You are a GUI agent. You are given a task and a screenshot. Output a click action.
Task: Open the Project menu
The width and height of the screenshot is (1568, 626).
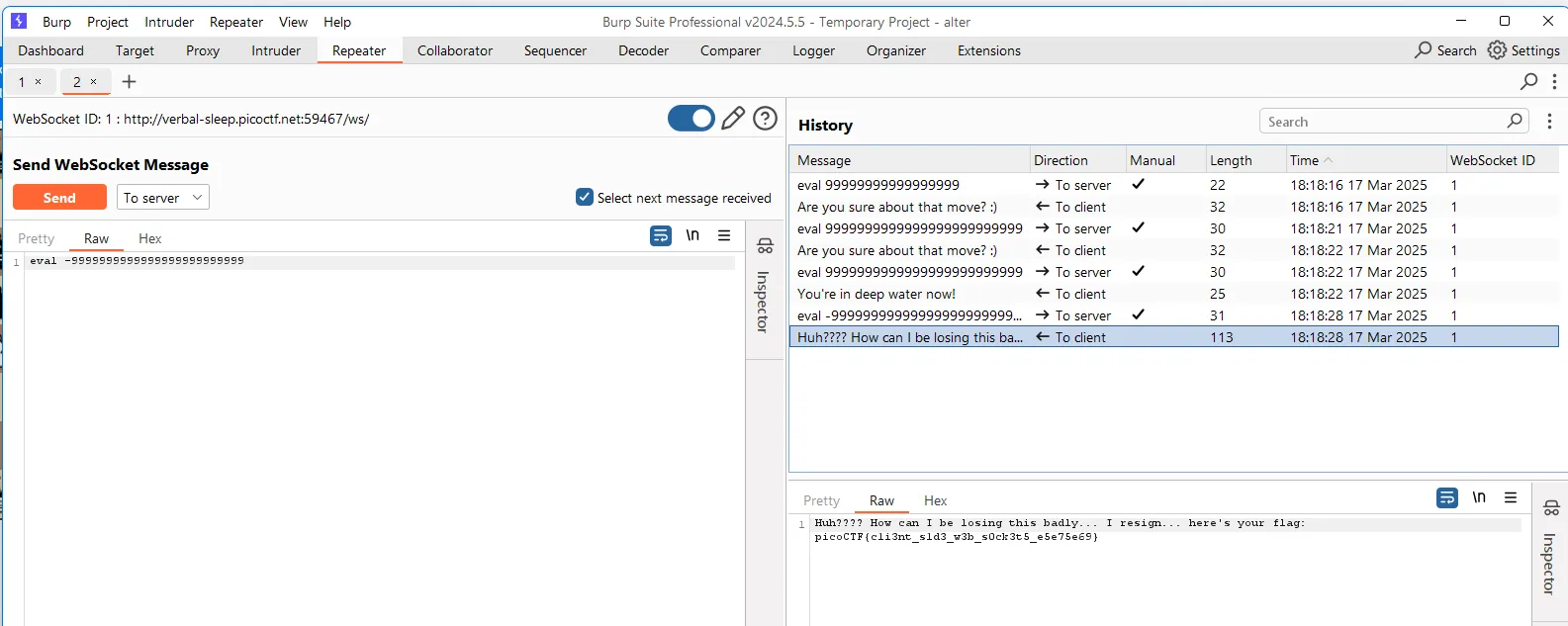pos(108,22)
